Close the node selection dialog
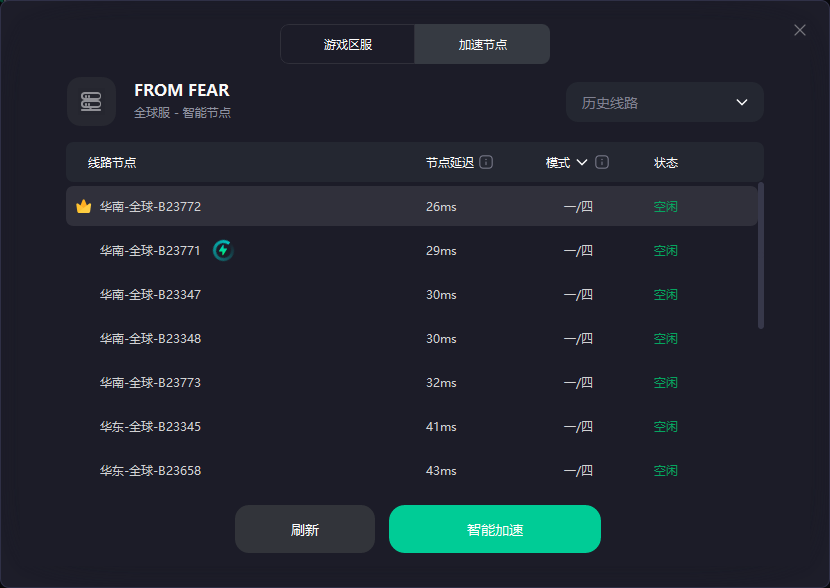This screenshot has width=830, height=588. pyautogui.click(x=800, y=30)
